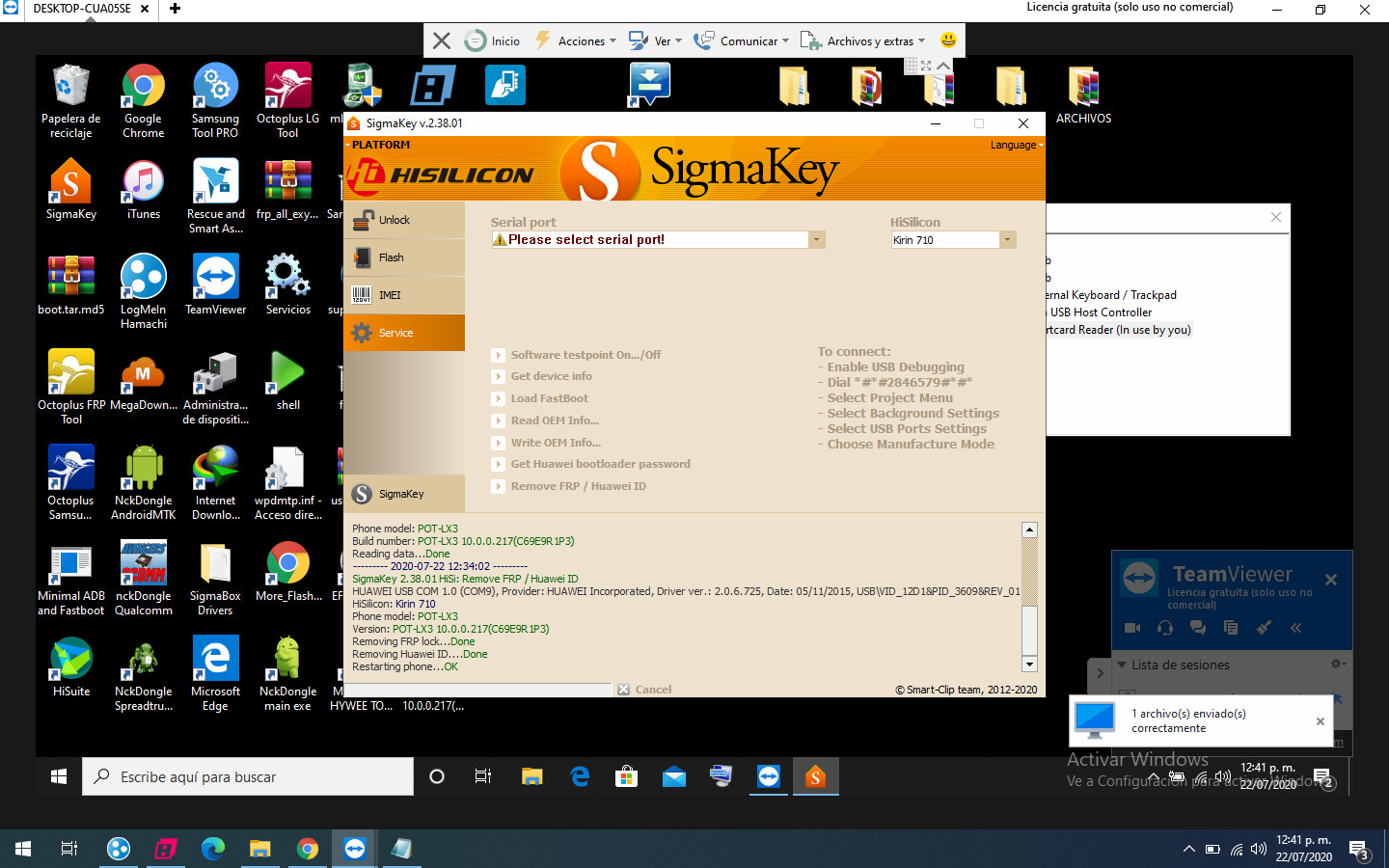Click Read OEM Info...
Viewport: 1389px width, 868px height.
tap(555, 420)
